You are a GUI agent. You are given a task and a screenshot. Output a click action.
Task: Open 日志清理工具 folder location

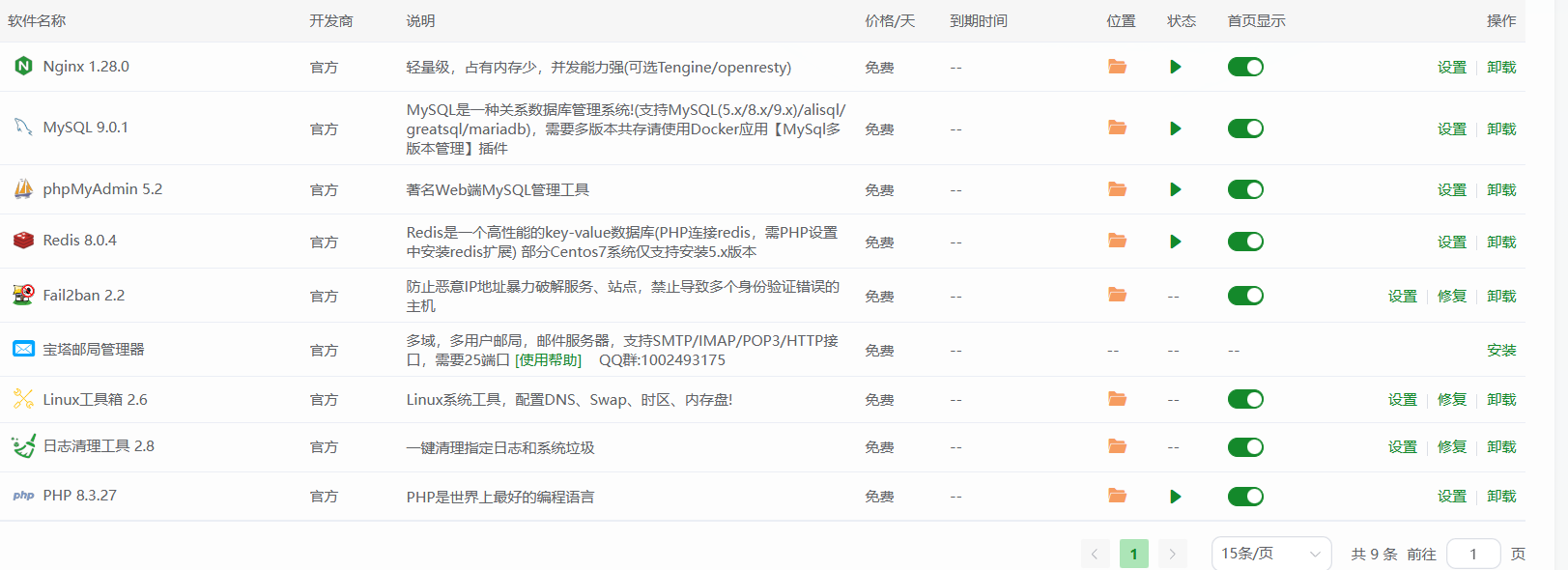point(1118,446)
